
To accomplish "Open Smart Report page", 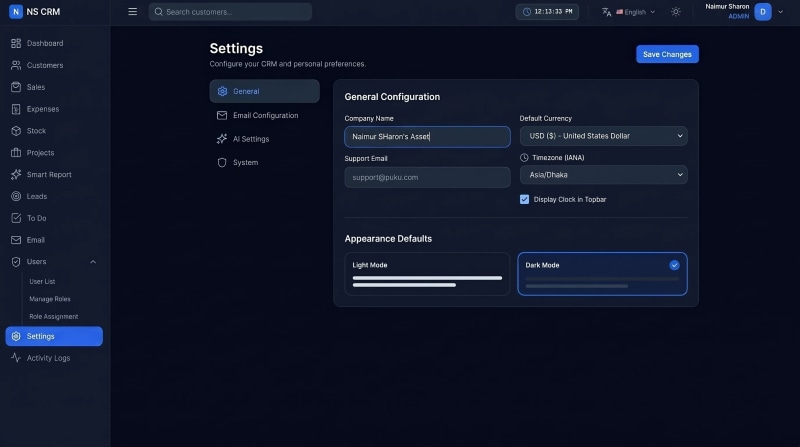I will 54,175.
